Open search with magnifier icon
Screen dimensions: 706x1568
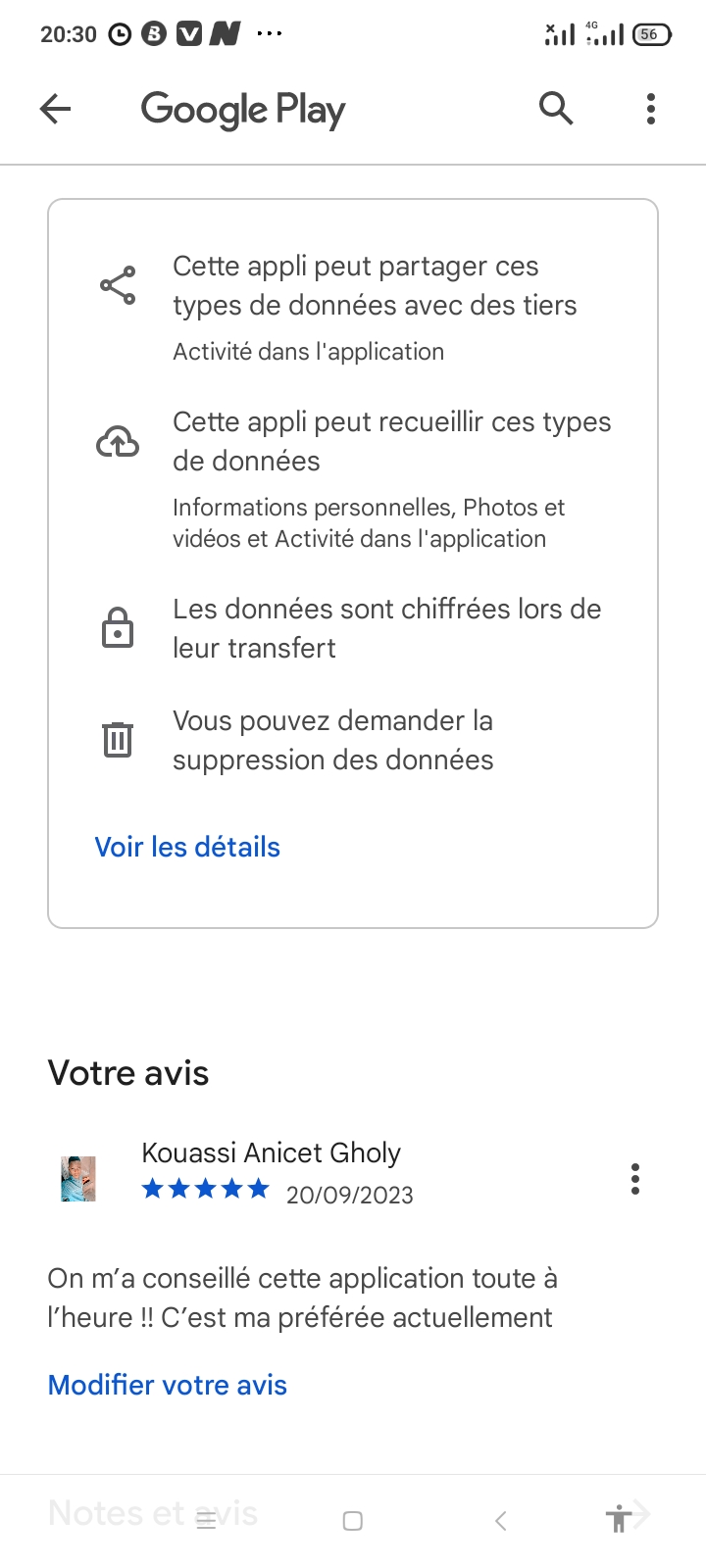556,108
